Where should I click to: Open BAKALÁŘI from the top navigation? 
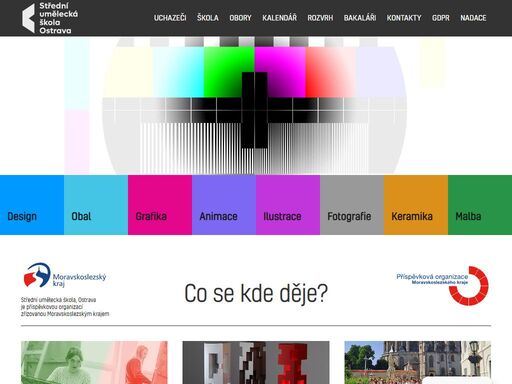pos(360,18)
